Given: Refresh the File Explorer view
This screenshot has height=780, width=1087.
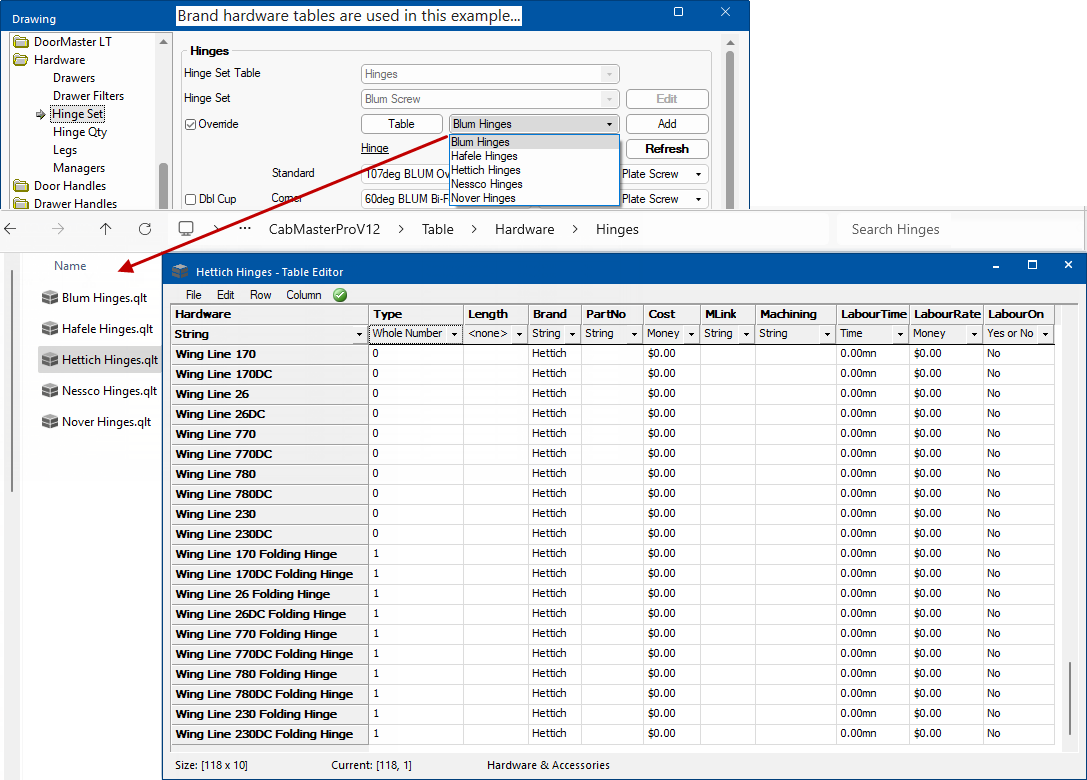Looking at the screenshot, I should (x=145, y=229).
